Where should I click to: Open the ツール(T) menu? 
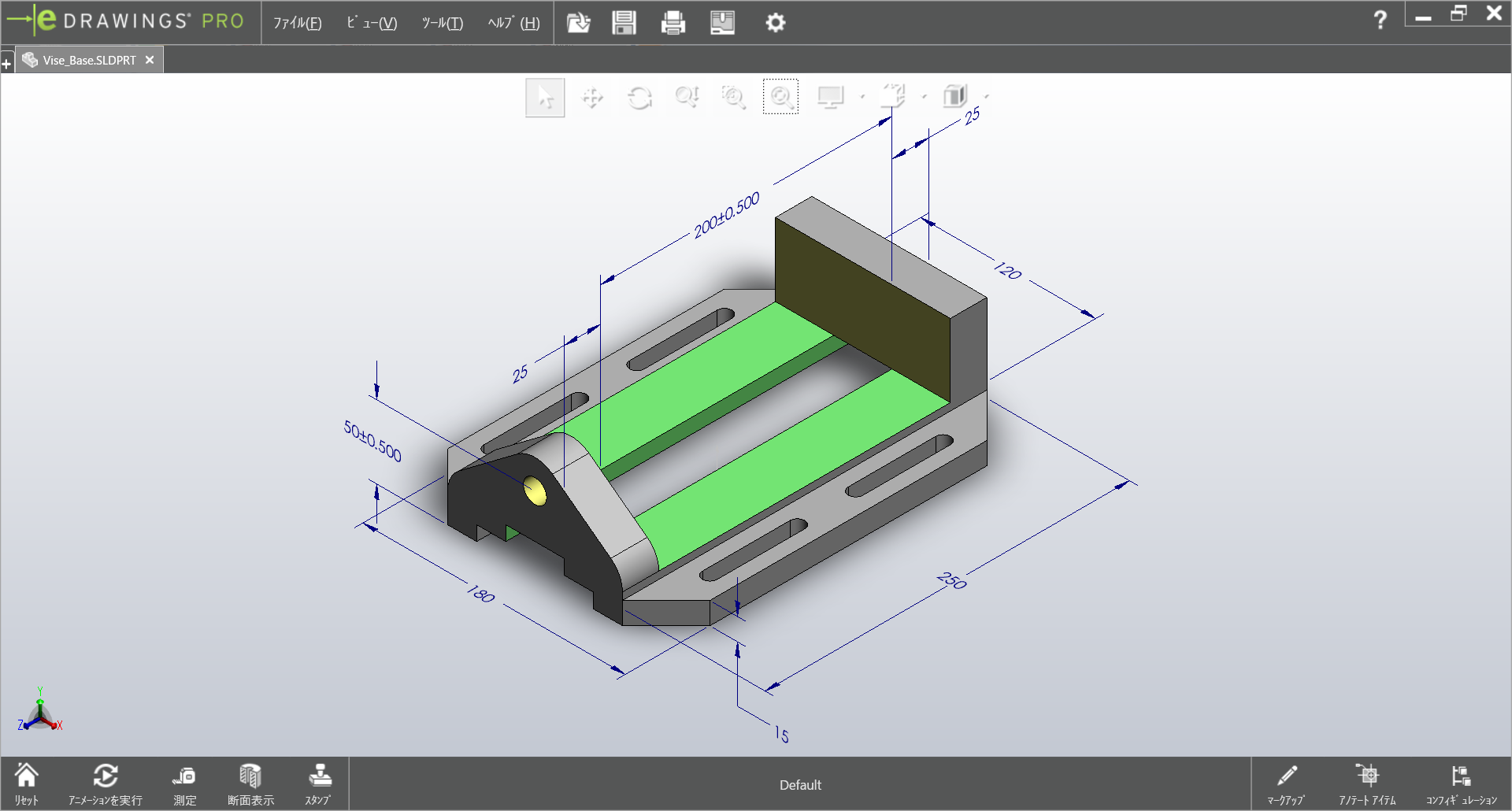(x=442, y=23)
